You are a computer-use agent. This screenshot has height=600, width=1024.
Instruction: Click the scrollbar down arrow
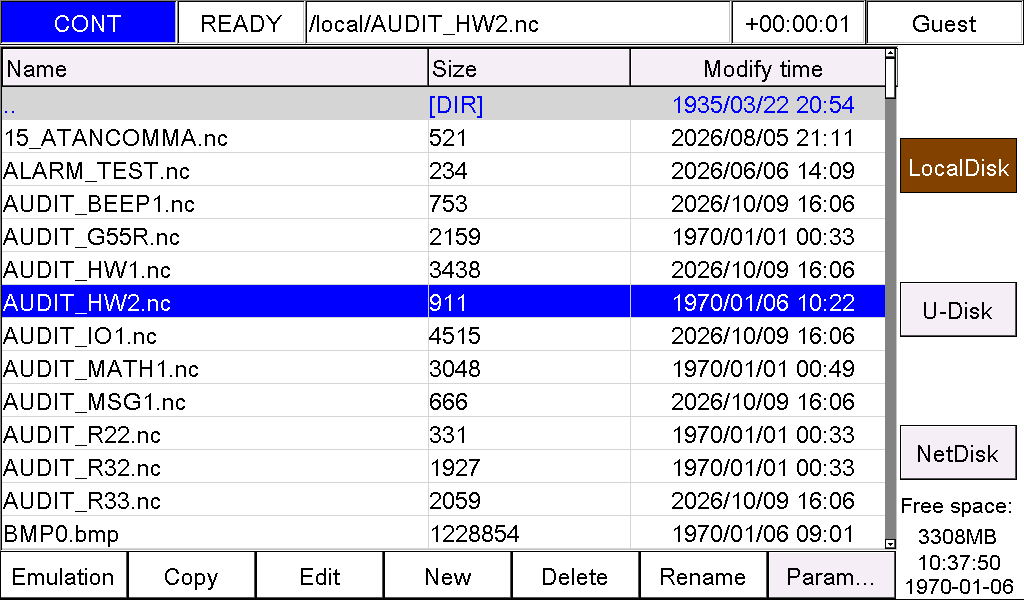(x=890, y=543)
